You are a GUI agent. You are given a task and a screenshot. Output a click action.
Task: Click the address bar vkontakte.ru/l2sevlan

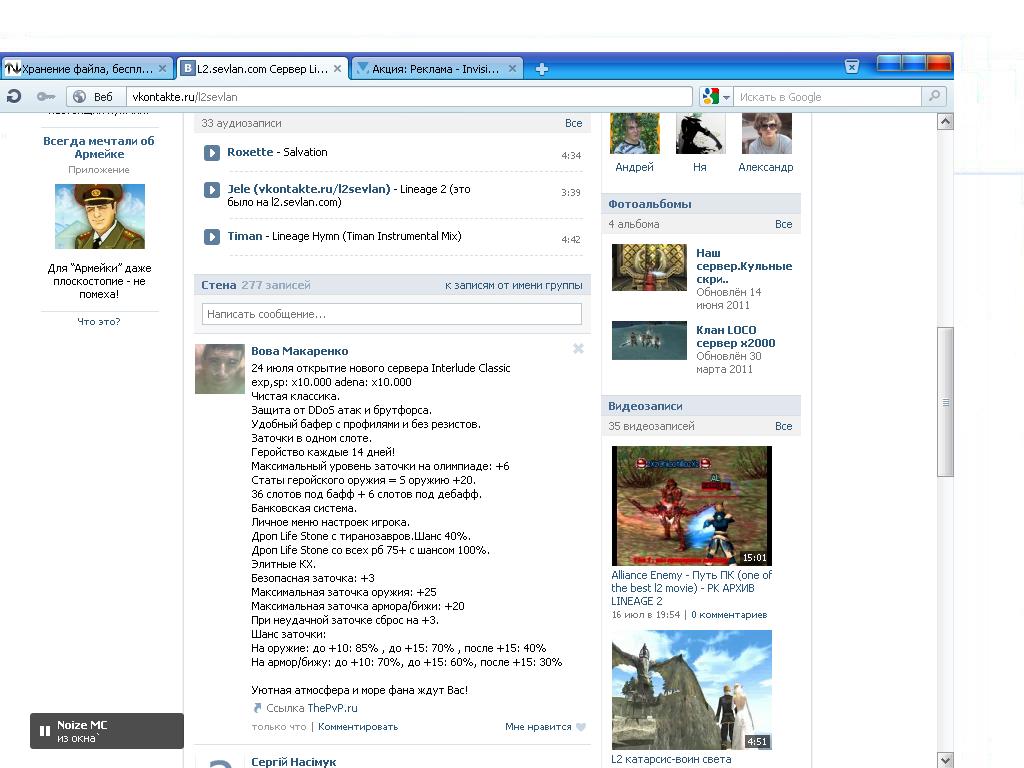tap(409, 97)
